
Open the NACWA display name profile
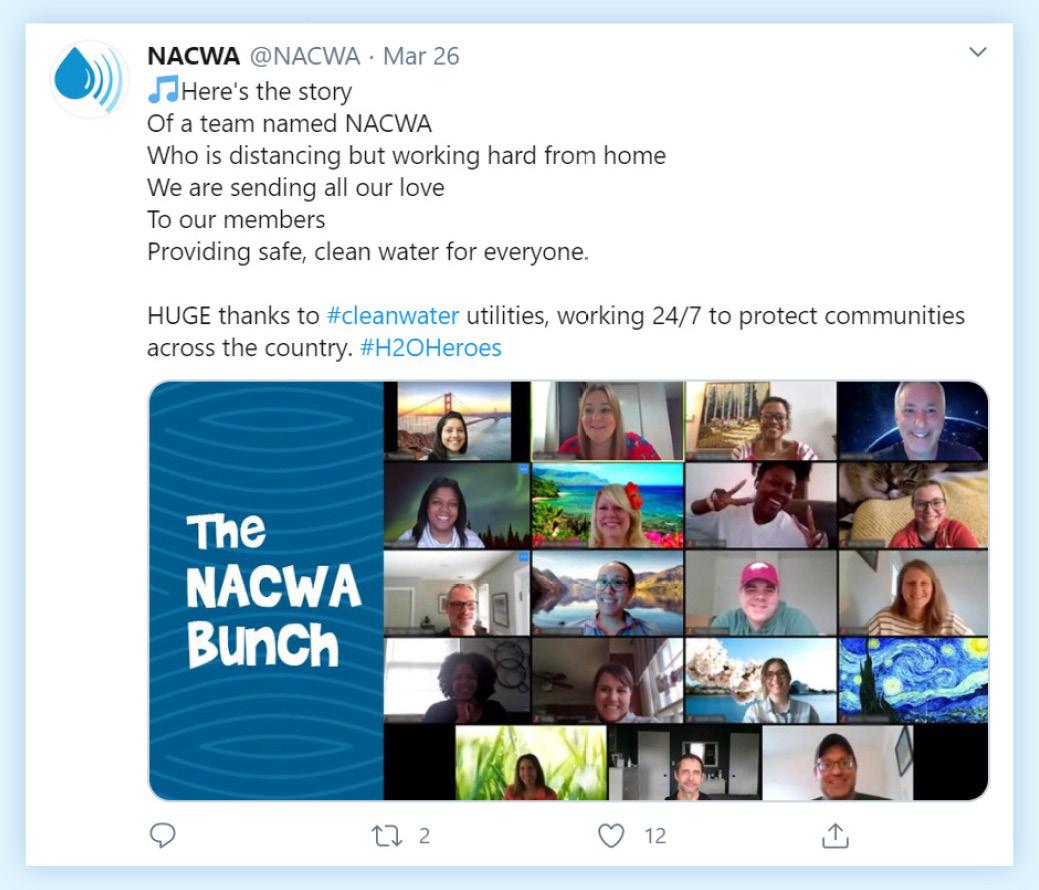tap(193, 56)
